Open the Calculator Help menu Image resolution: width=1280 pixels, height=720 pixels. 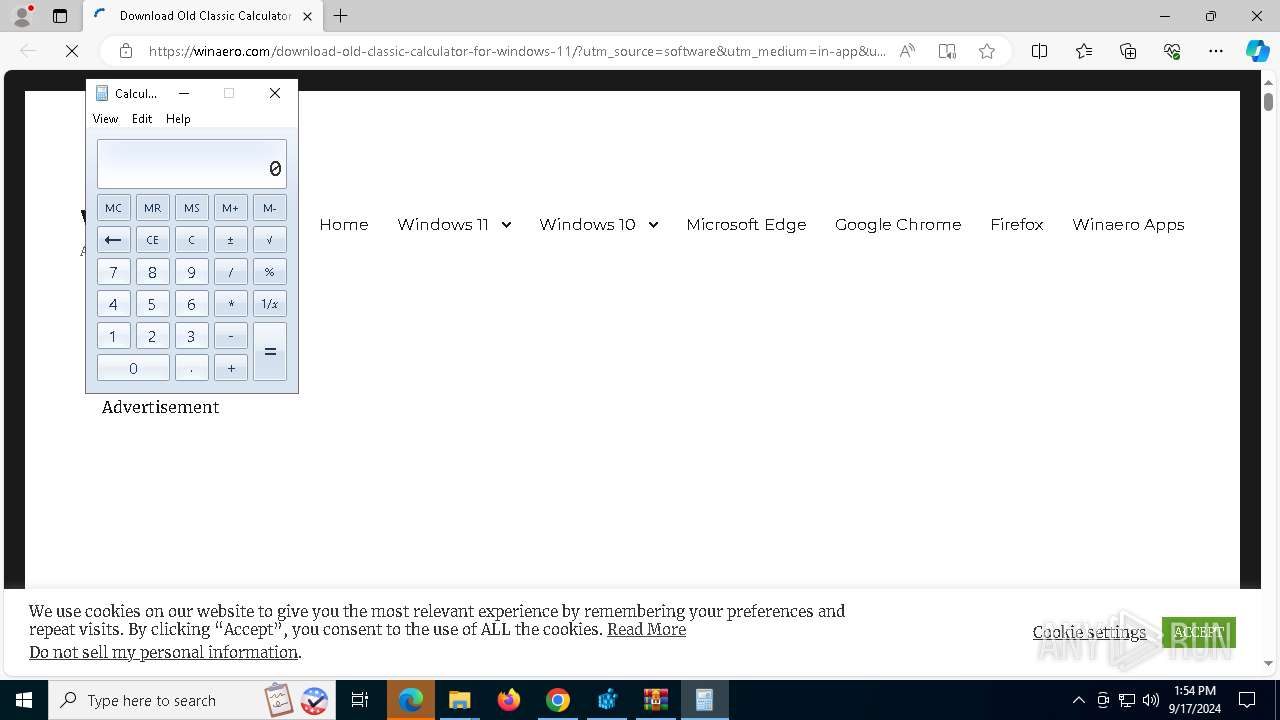pyautogui.click(x=178, y=119)
